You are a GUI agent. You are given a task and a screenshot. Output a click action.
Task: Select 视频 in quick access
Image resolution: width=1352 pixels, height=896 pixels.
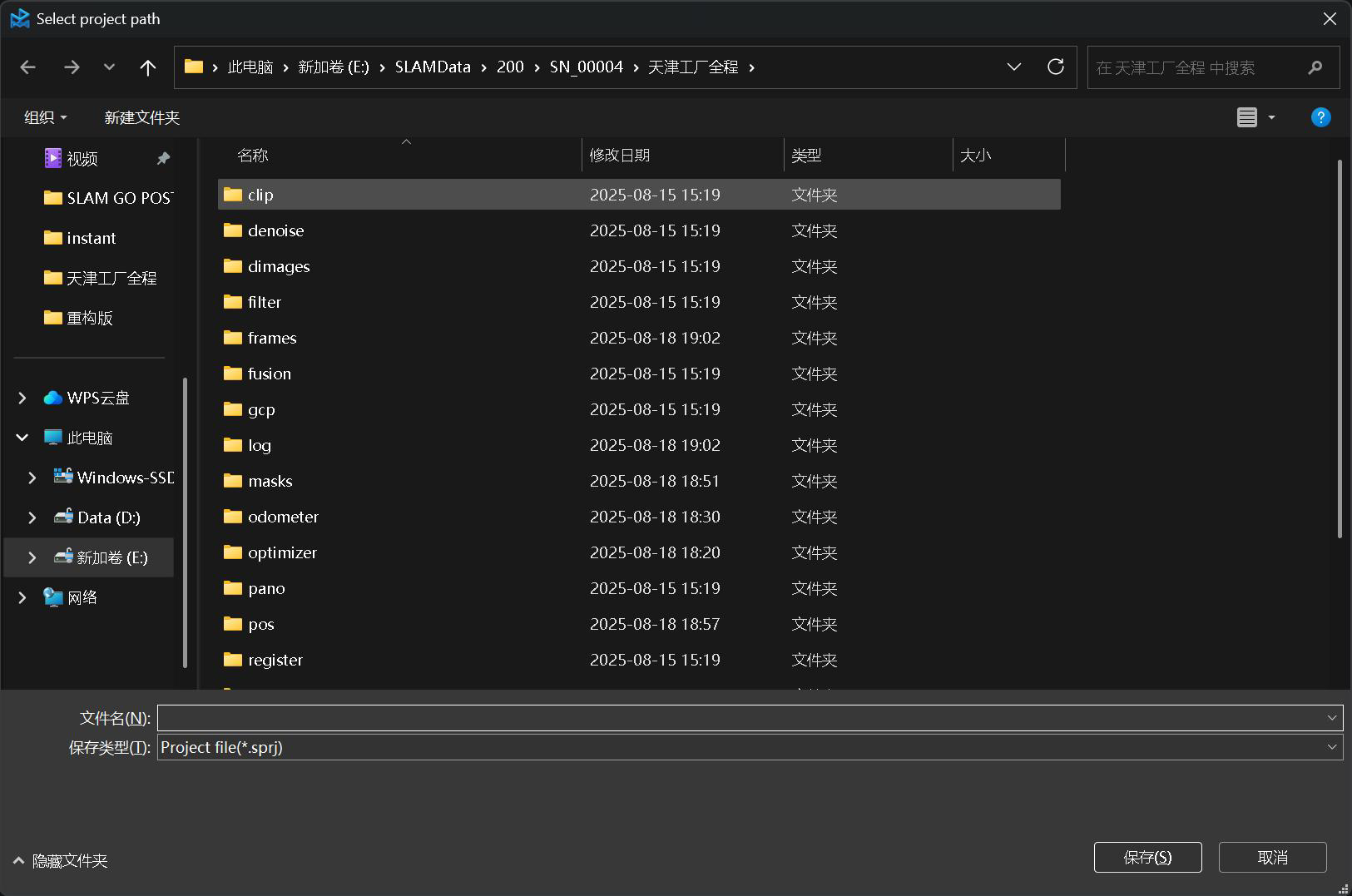pyautogui.click(x=82, y=158)
